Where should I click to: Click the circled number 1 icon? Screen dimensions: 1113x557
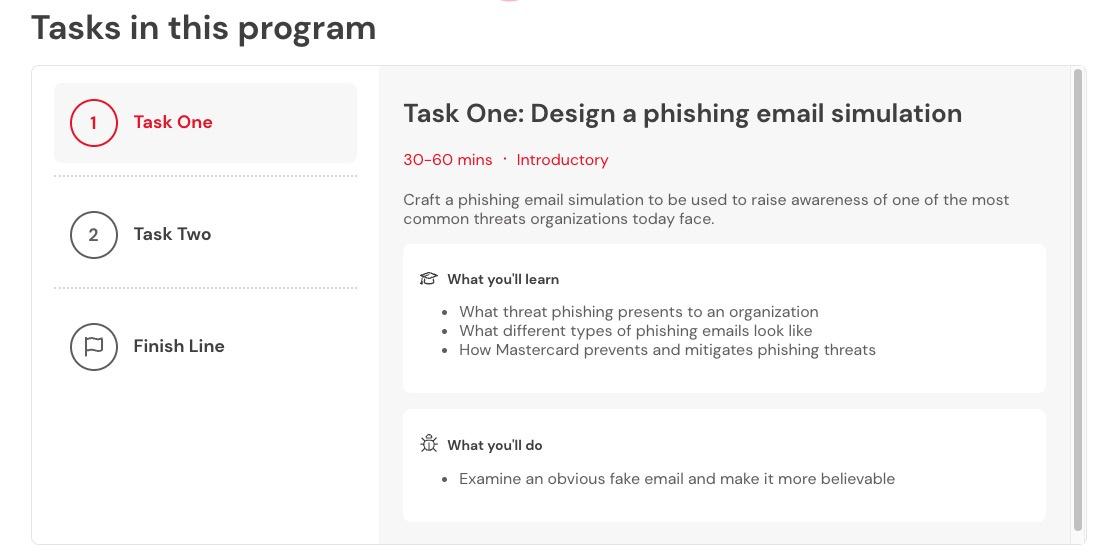coord(93,123)
